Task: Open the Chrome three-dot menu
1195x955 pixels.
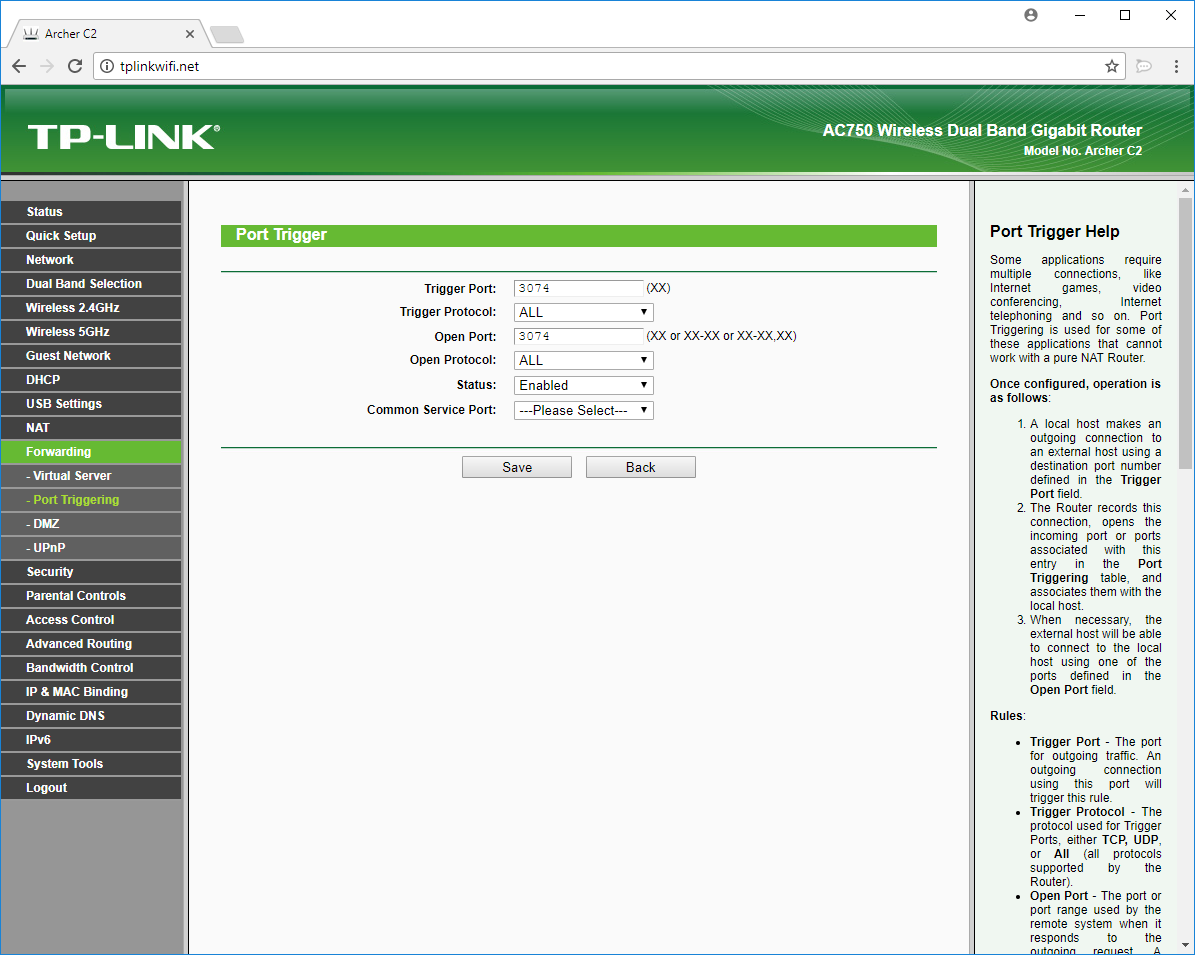Action: click(1176, 66)
